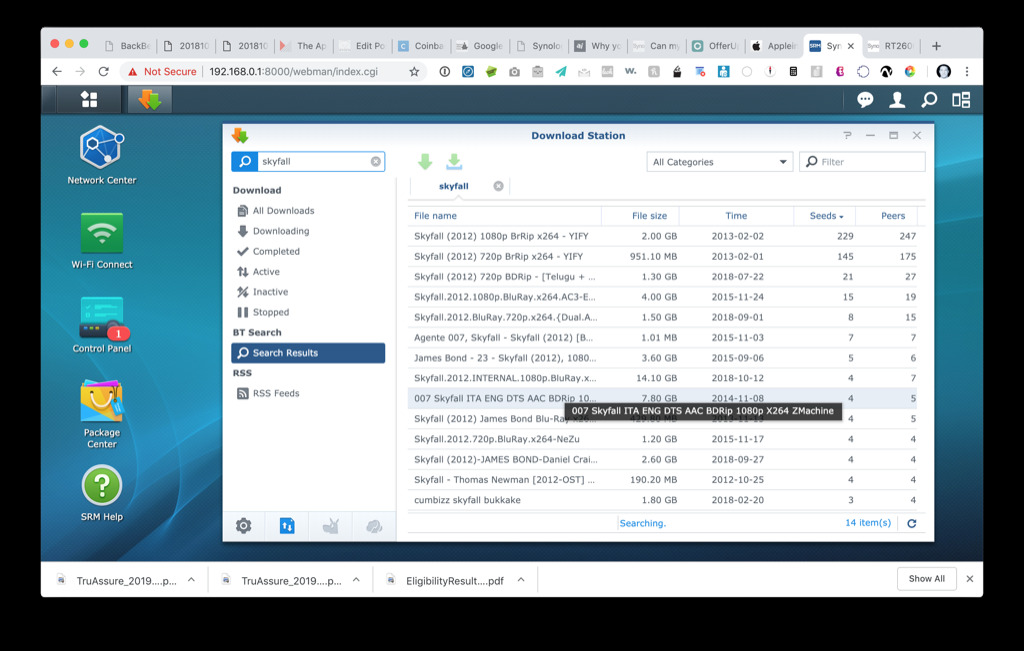Sort by File size column header
1024x651 pixels.
640,215
